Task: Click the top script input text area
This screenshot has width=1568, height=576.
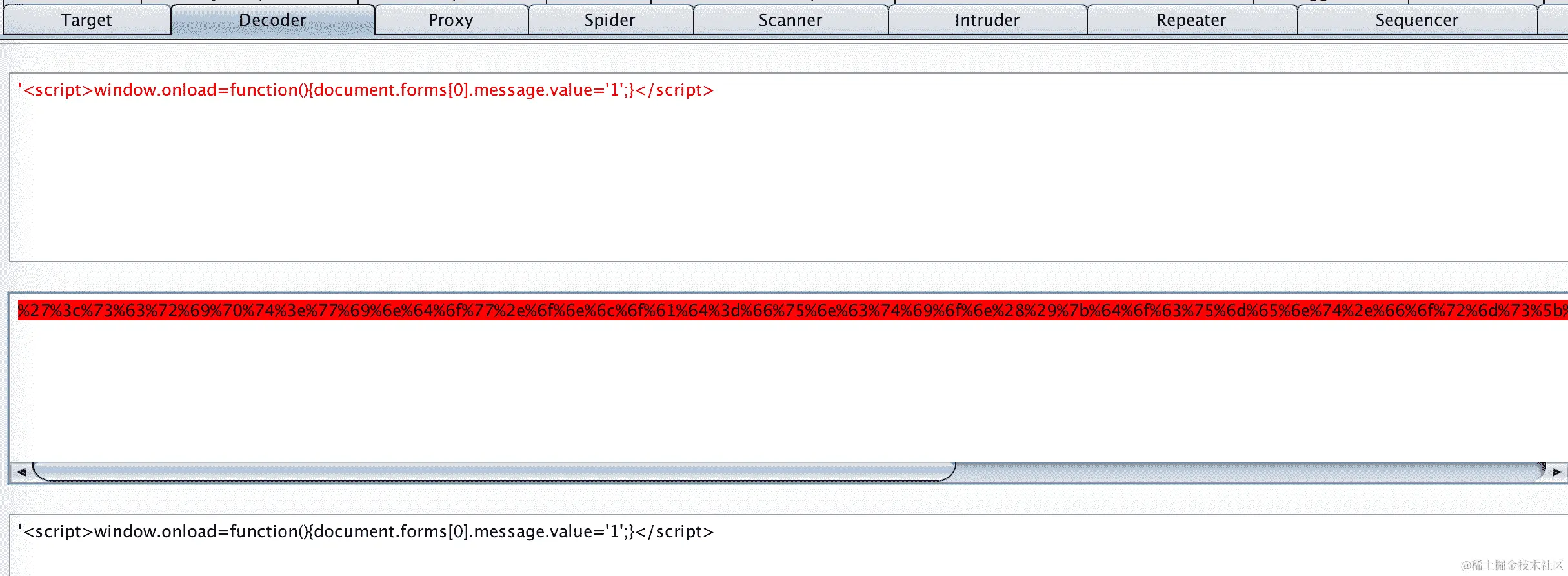Action: [x=789, y=167]
